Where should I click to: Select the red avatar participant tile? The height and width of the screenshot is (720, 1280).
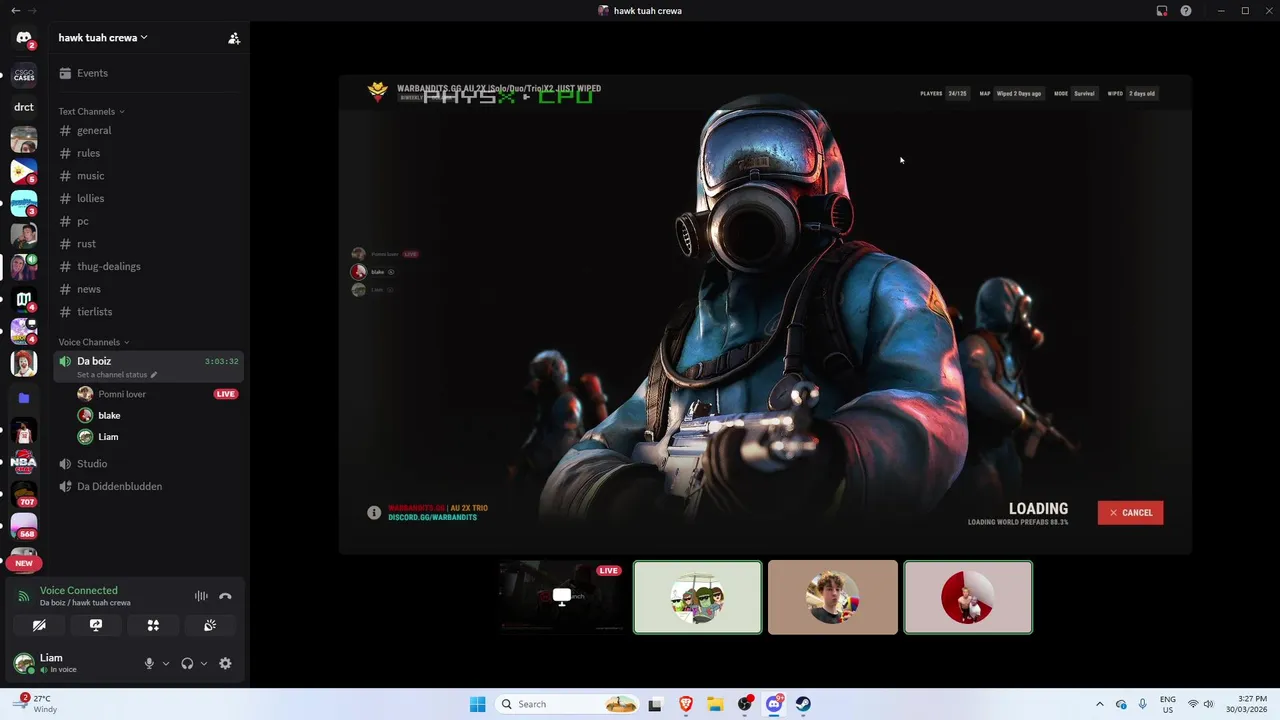(x=968, y=597)
